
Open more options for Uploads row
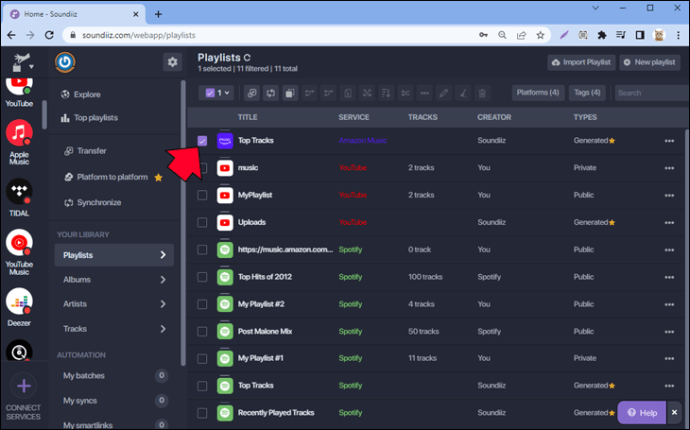tap(669, 223)
